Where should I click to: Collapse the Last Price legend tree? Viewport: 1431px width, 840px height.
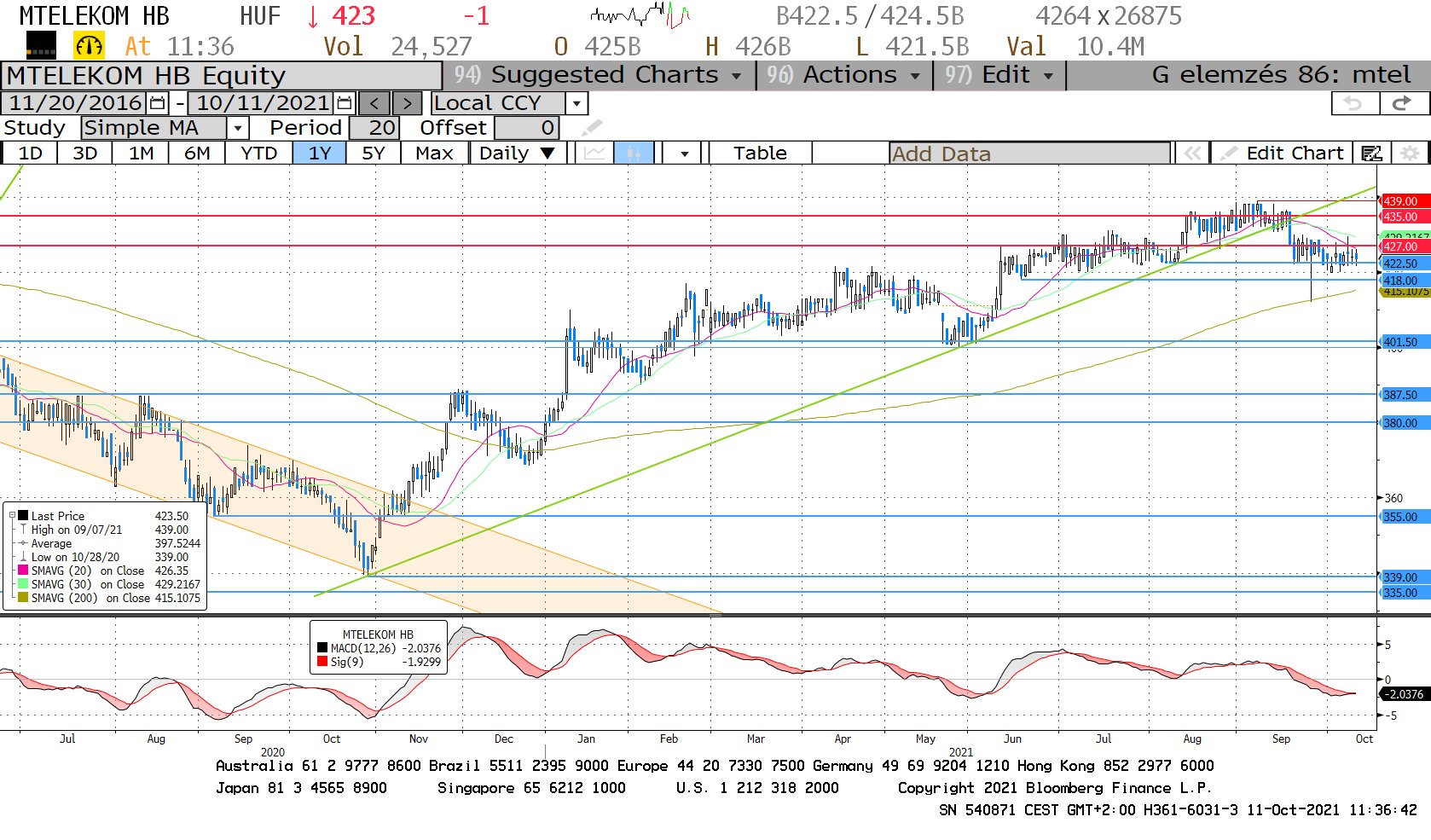pyautogui.click(x=12, y=515)
